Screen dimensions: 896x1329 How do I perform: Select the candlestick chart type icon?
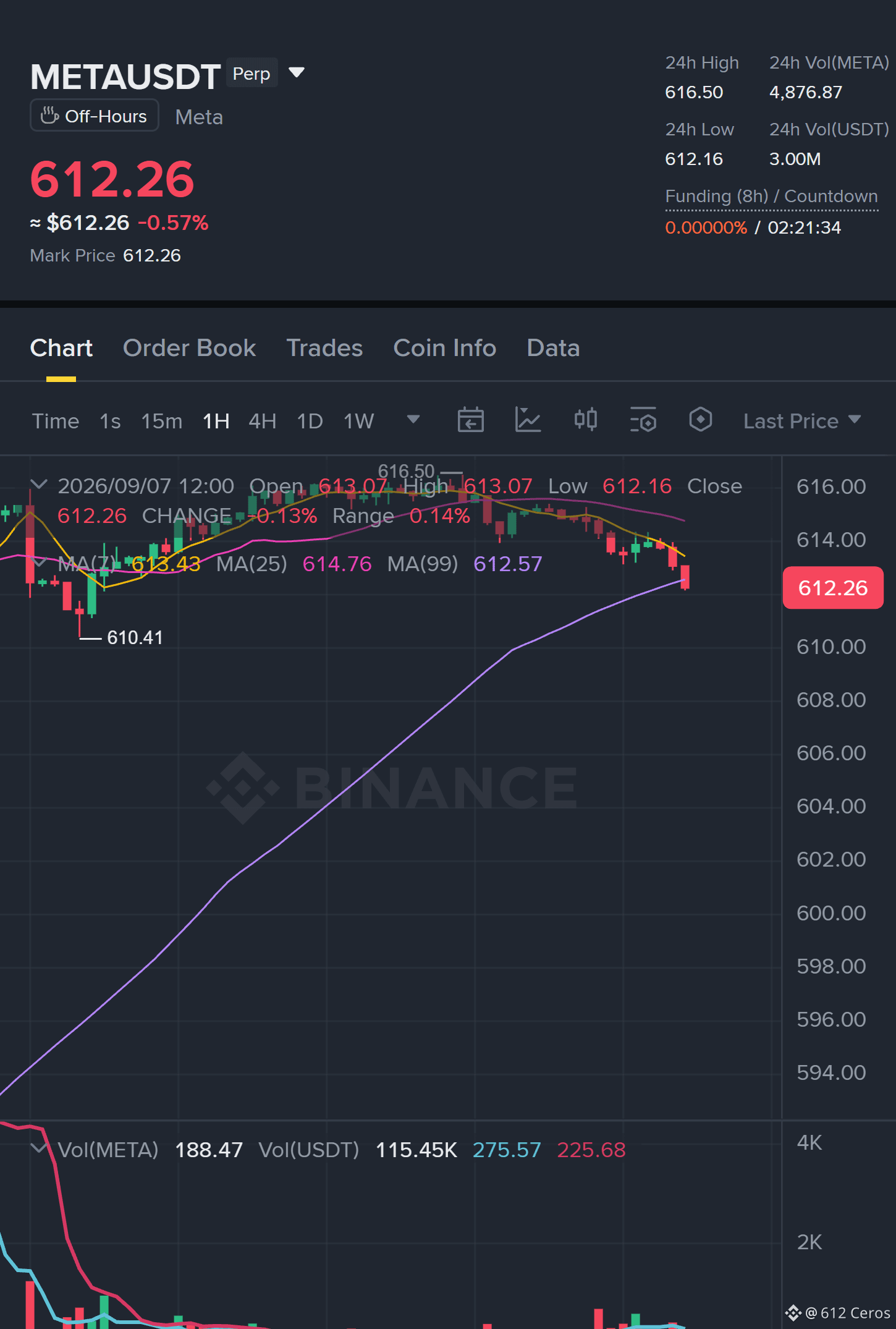tap(585, 420)
